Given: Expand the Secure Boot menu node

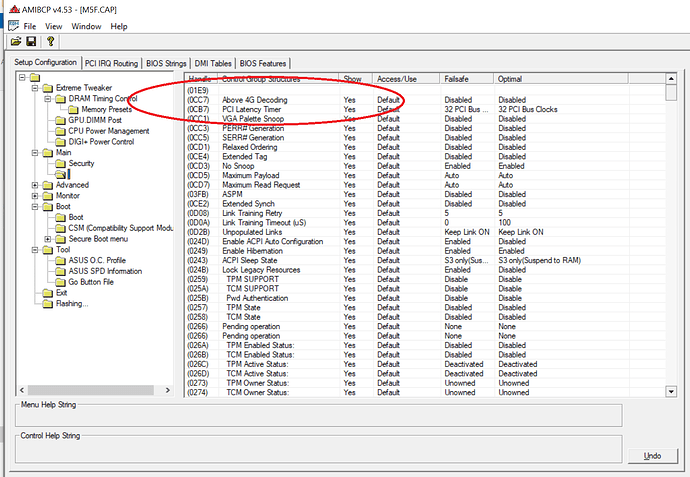Looking at the screenshot, I should (48, 239).
